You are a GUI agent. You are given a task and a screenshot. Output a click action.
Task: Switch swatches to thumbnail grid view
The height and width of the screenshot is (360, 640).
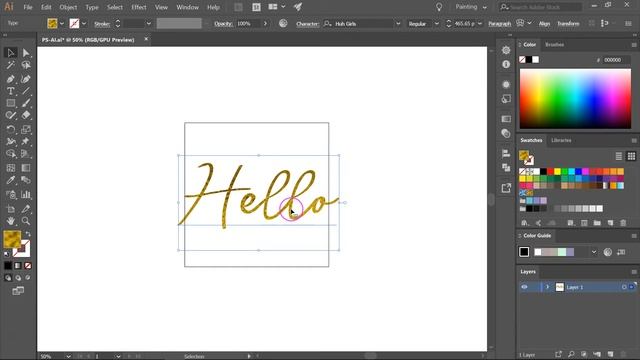631,156
